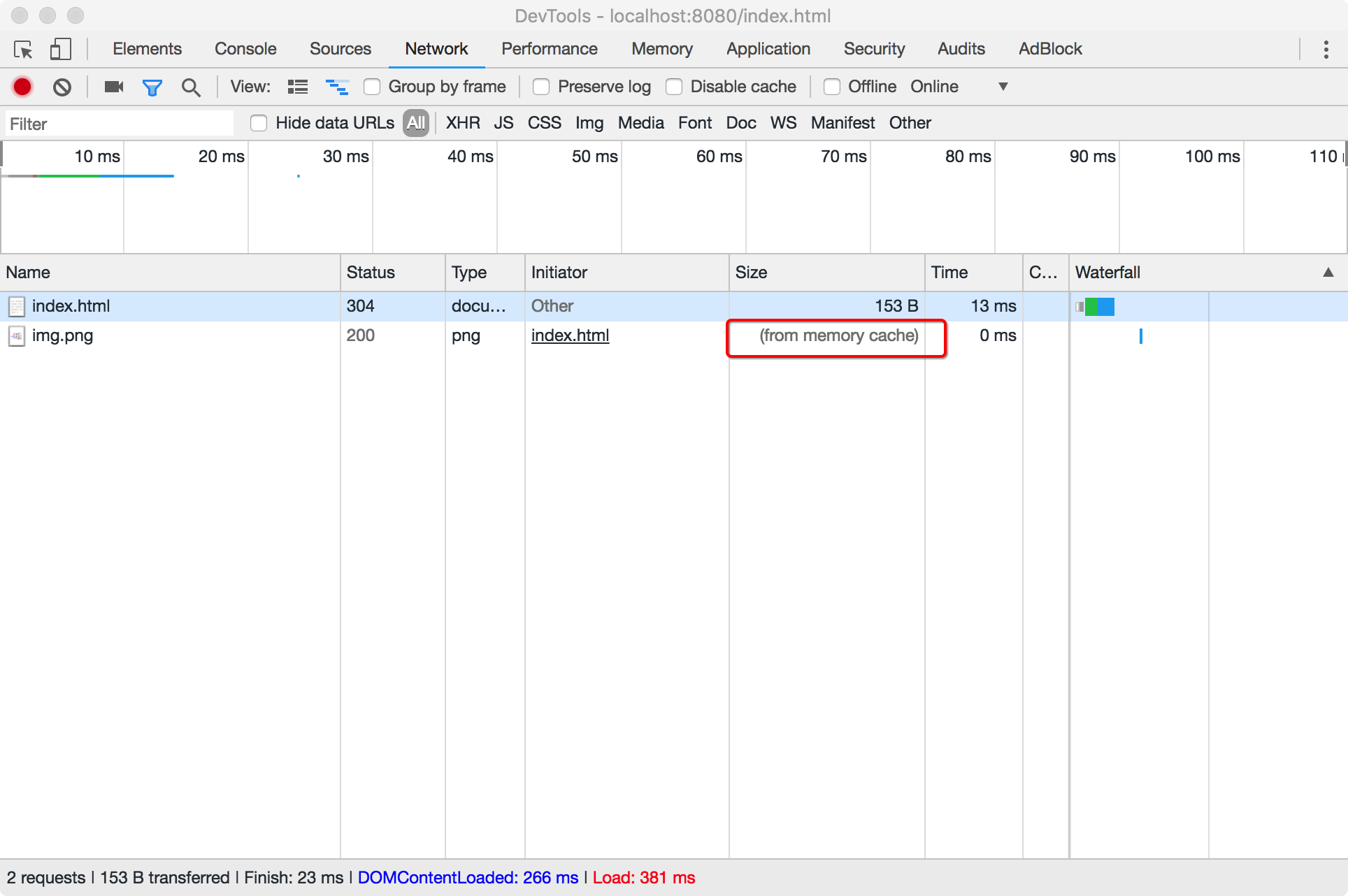Image resolution: width=1348 pixels, height=896 pixels.
Task: Toggle the device toolbar icon
Action: click(61, 50)
